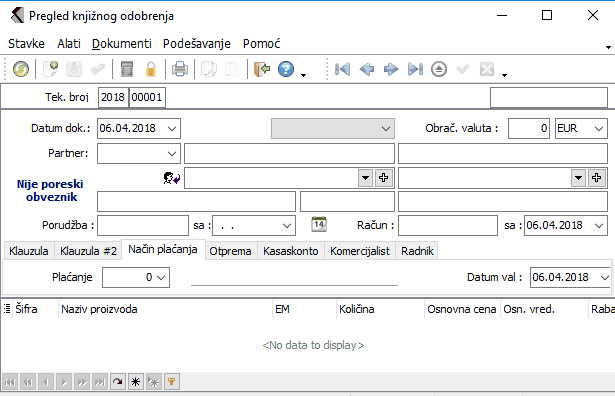Screen dimensions: 615x396
Task: Click the Račun number input field
Action: (x=448, y=225)
